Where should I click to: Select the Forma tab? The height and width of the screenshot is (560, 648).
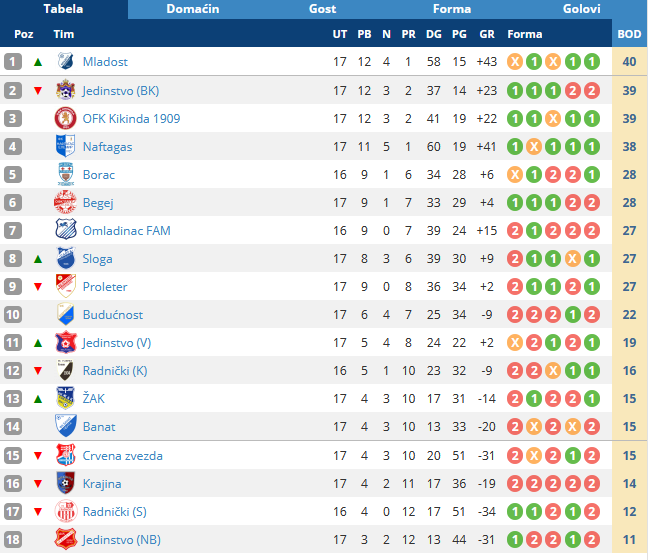point(452,9)
